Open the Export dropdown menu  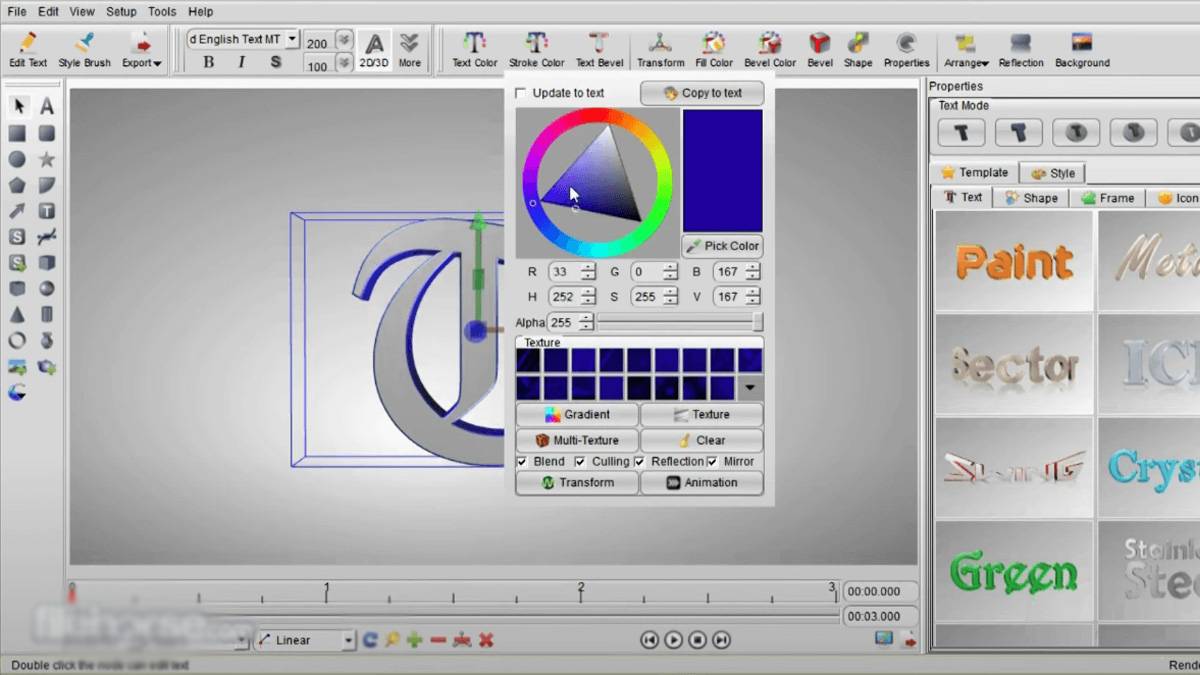[x=141, y=50]
